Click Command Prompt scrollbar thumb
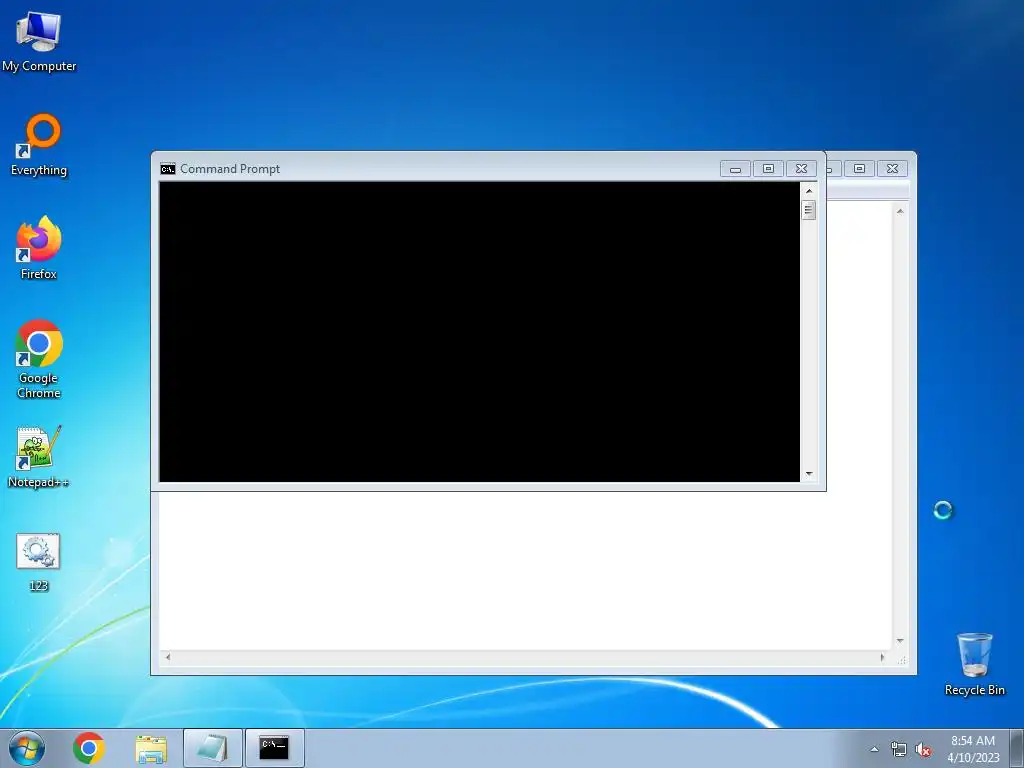 pyautogui.click(x=809, y=210)
